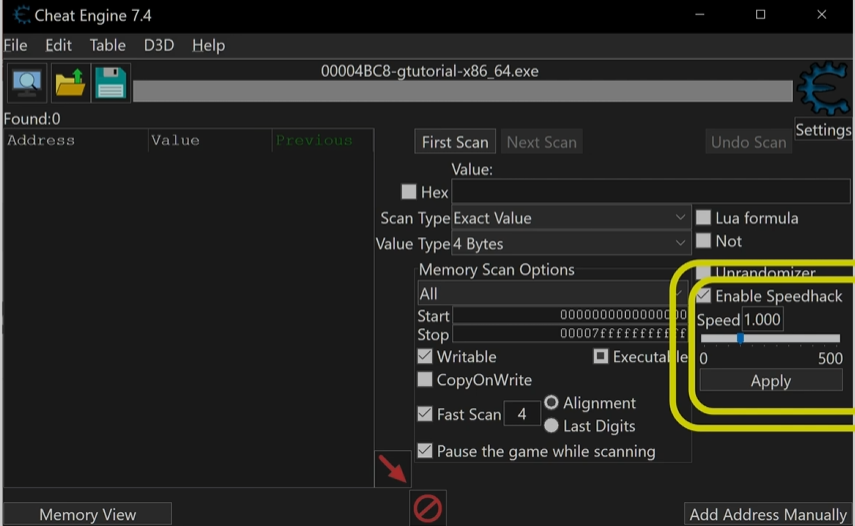Screen dimensions: 855x526
Task: Click the Cheat Engine gear logo
Action: tap(823, 88)
